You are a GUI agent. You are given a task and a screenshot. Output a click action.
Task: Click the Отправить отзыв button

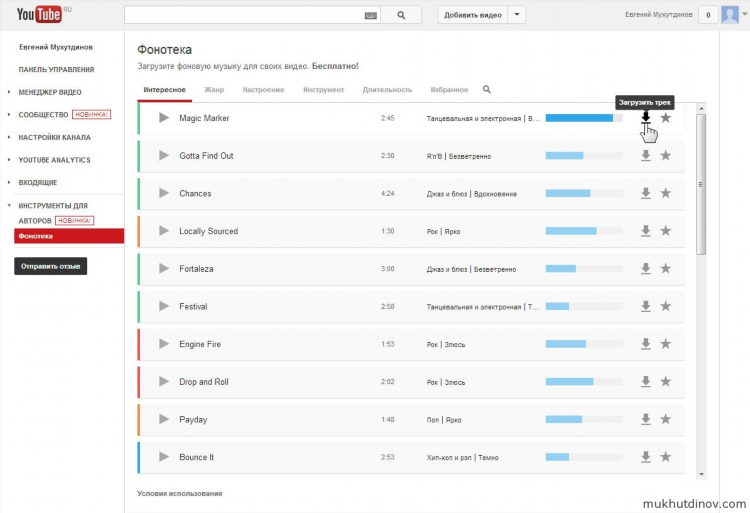51,266
